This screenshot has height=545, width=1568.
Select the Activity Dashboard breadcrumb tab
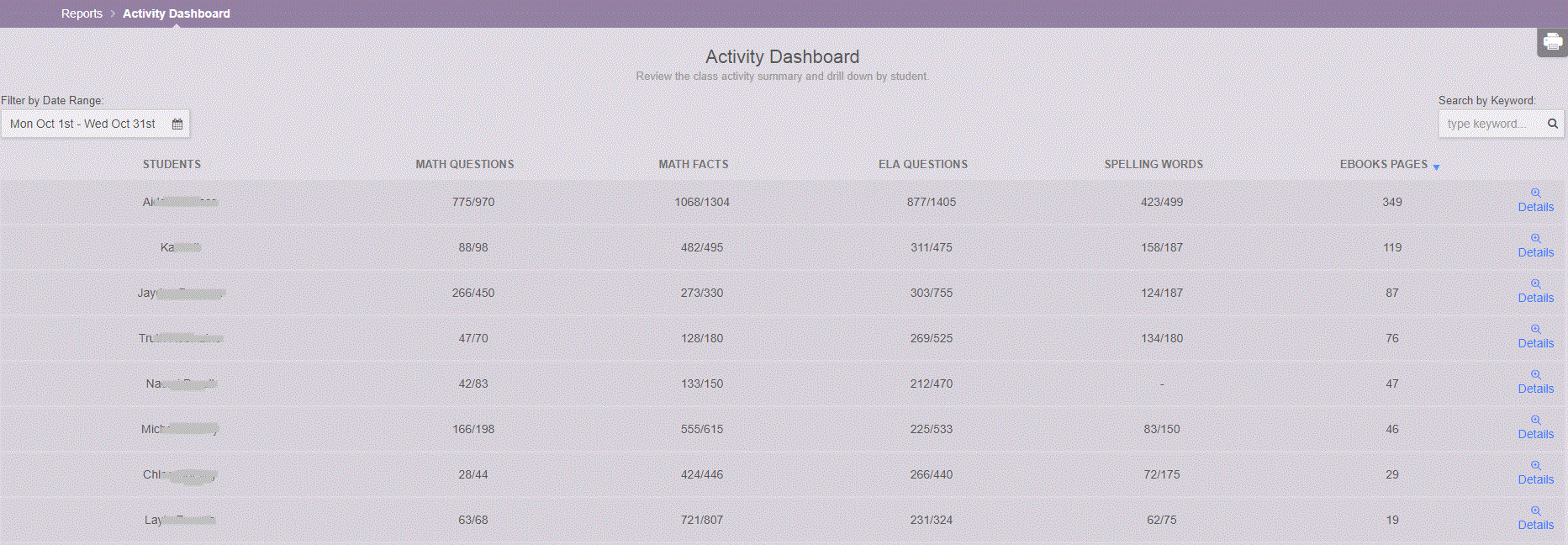point(176,13)
